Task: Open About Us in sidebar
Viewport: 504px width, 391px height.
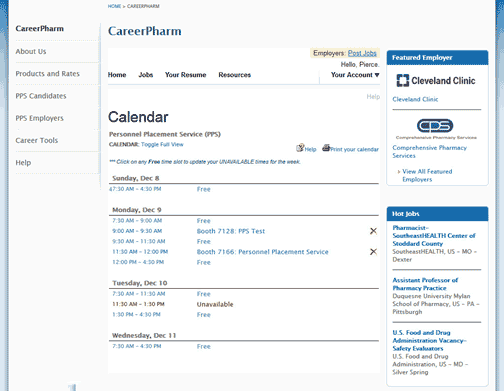Action: [x=31, y=51]
